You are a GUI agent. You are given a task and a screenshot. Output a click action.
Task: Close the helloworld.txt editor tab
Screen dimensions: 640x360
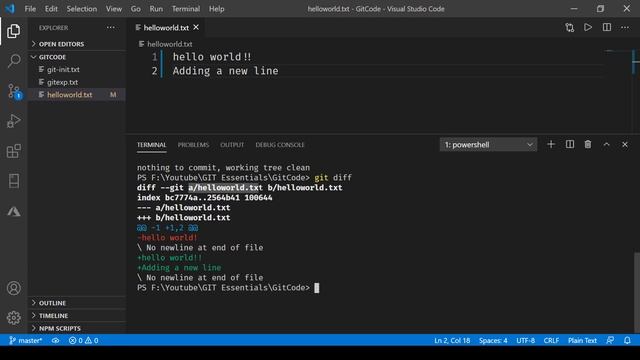pos(196,27)
